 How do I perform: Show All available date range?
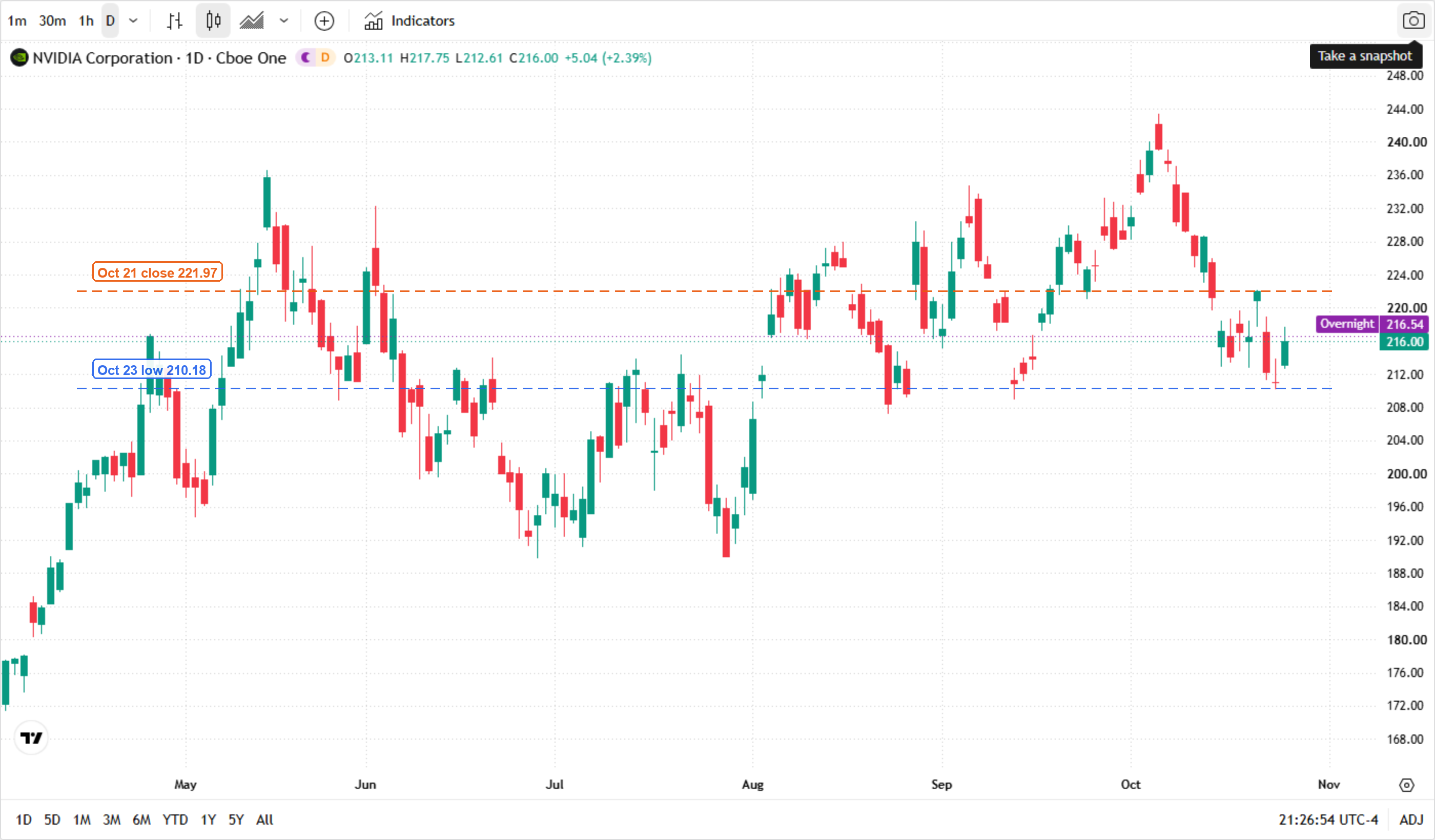point(265,820)
